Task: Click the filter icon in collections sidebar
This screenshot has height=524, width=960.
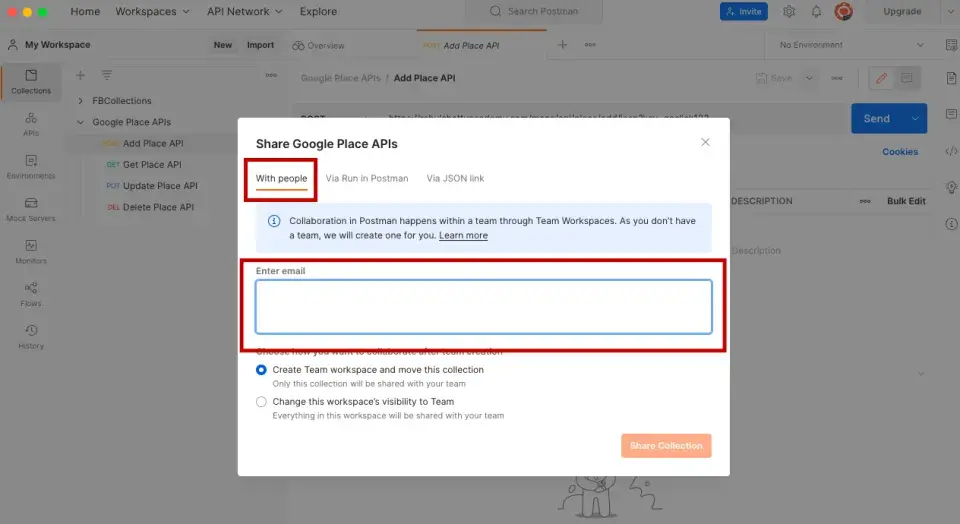Action: 107,75
